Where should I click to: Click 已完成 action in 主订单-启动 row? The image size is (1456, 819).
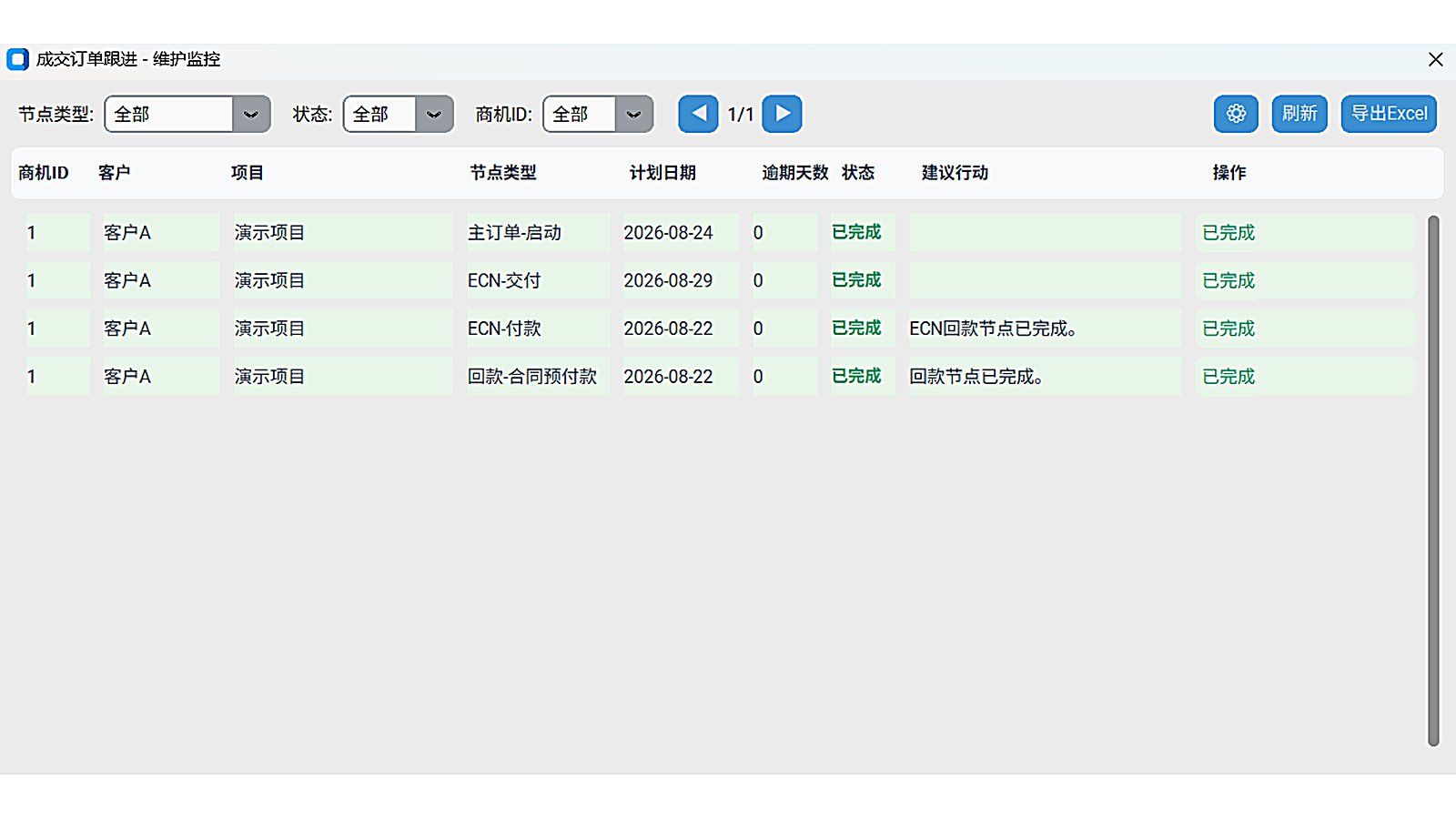tap(1228, 233)
